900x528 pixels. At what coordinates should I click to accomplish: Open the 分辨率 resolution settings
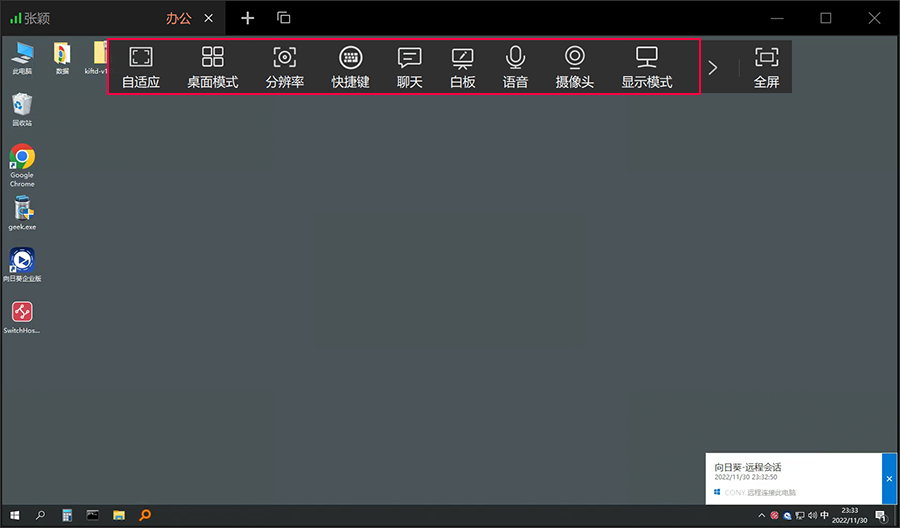285,67
